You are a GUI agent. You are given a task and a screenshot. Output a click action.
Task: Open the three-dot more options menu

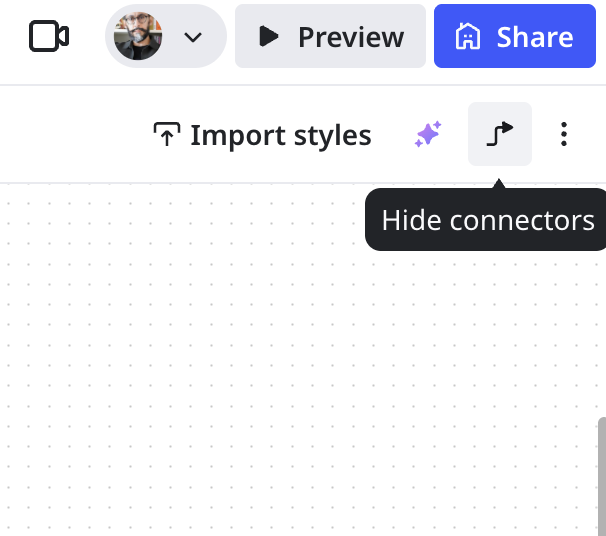point(564,134)
